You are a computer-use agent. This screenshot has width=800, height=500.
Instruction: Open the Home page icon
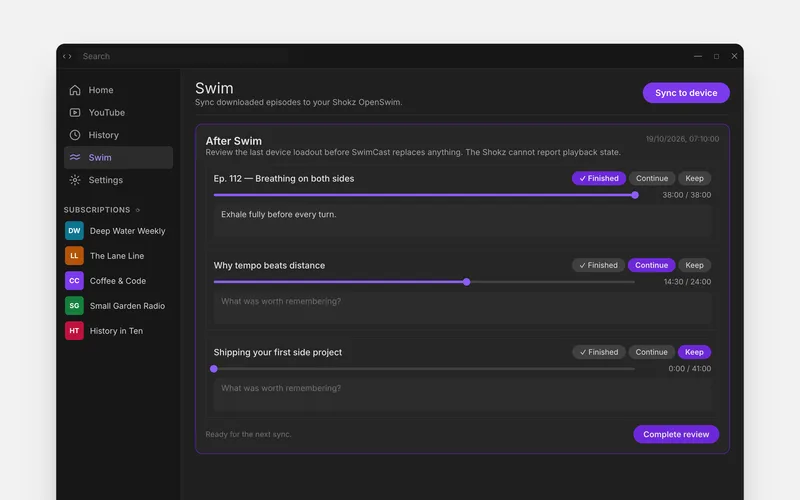click(75, 90)
